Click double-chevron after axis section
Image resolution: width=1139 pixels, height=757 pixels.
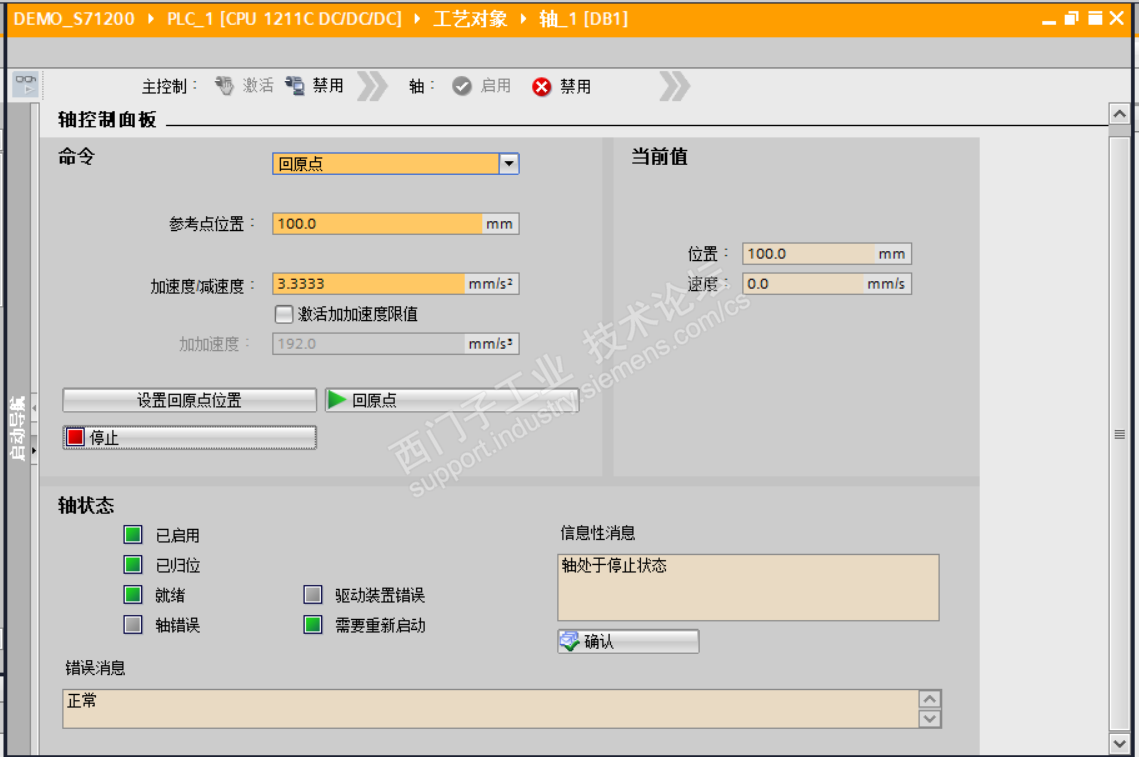[x=675, y=86]
